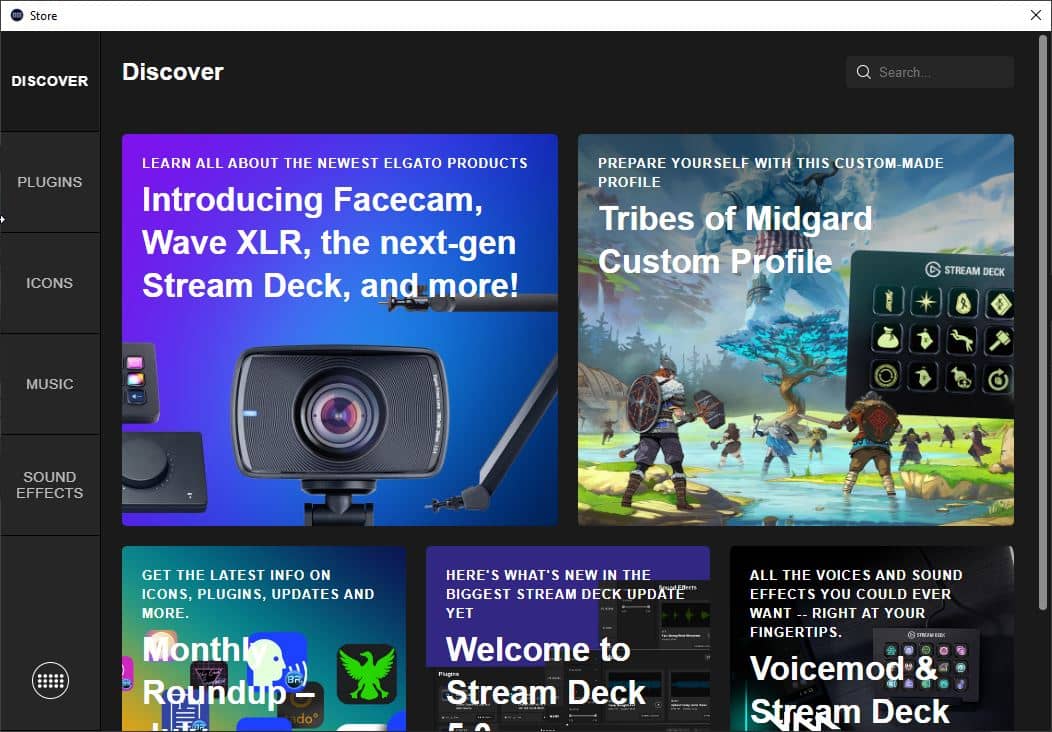Viewport: 1052px width, 732px height.
Task: Focus the Search input field
Action: (930, 72)
